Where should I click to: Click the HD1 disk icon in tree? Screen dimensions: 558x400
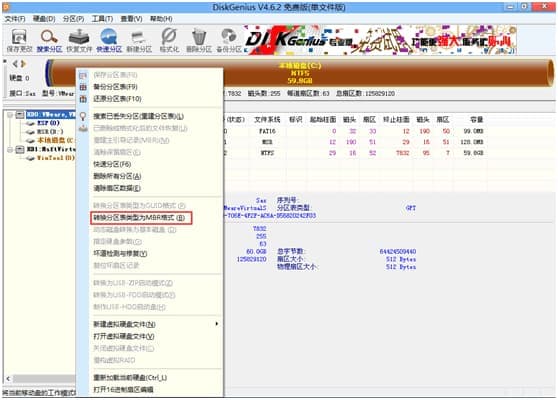[x=20, y=149]
